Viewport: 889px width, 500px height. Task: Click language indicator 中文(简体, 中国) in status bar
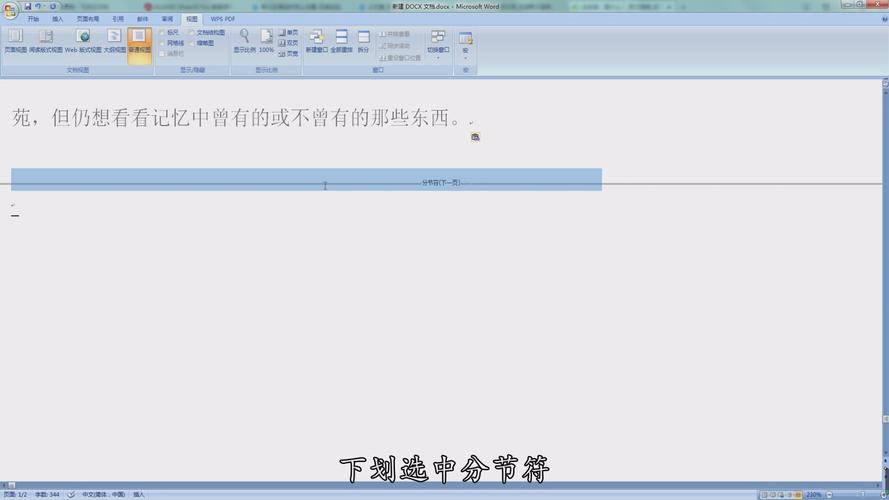point(103,495)
